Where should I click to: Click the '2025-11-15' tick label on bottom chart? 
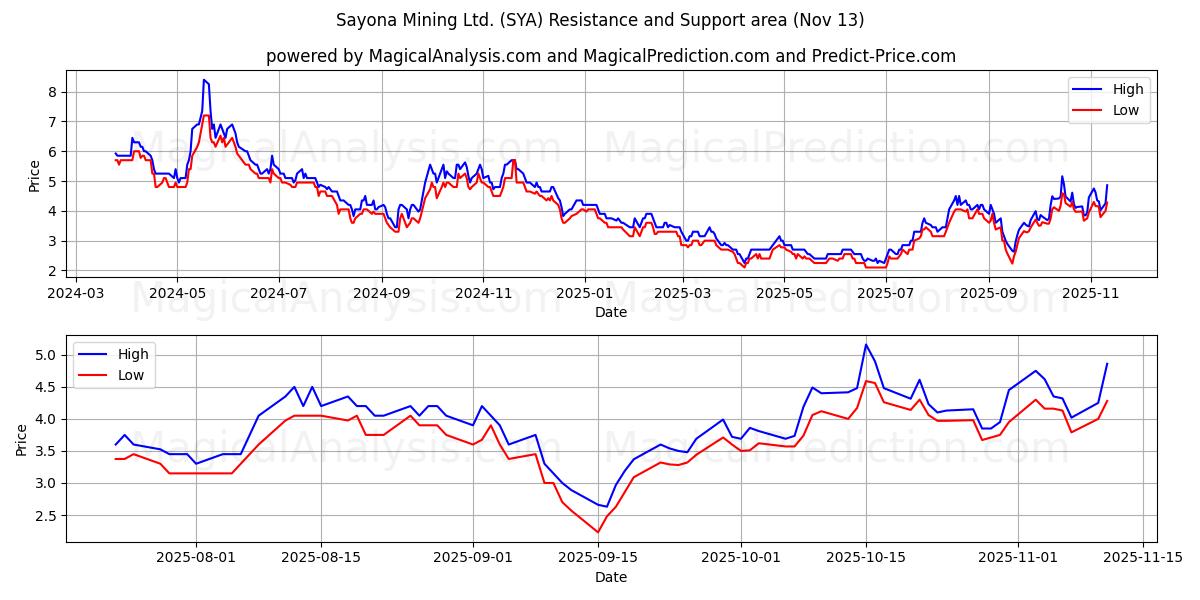coord(1143,559)
